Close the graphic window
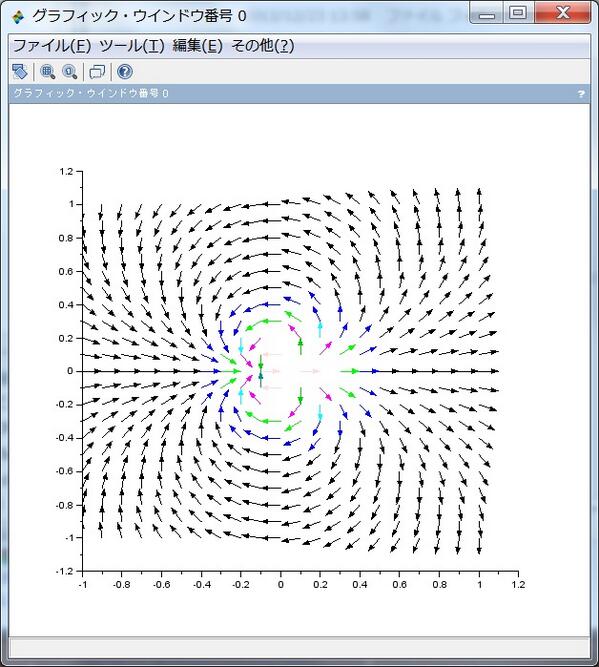Viewport: 599px width, 667px height. coord(563,13)
